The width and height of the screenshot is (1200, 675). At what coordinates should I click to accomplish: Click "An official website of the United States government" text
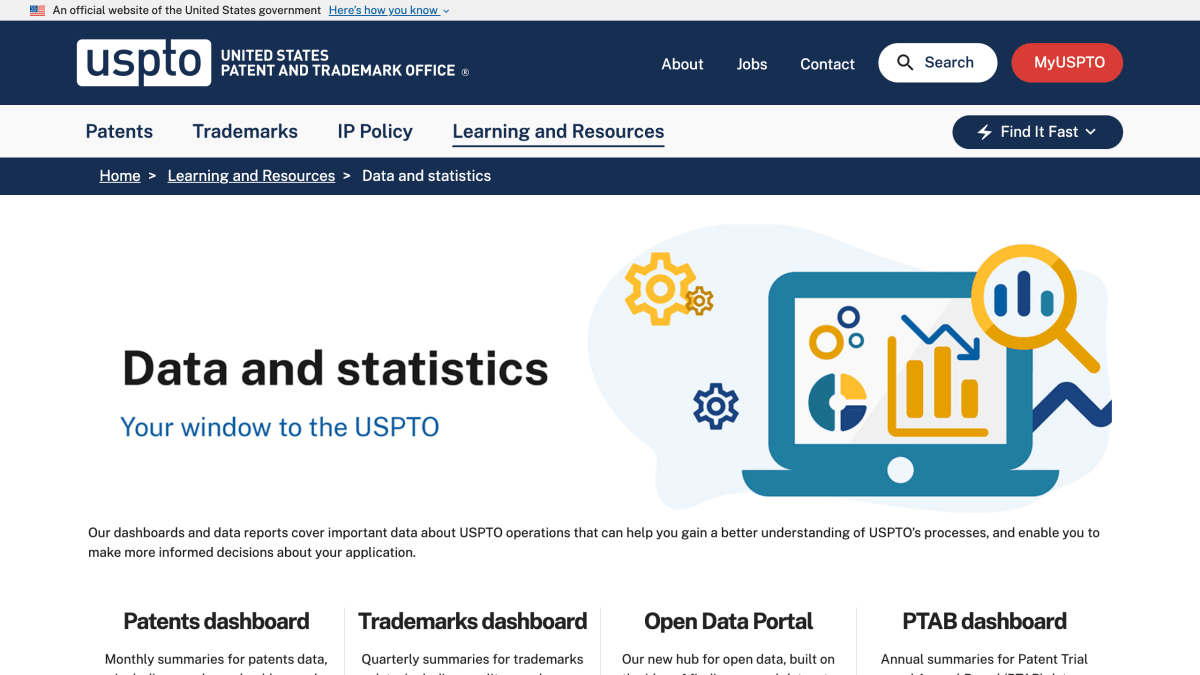click(187, 10)
